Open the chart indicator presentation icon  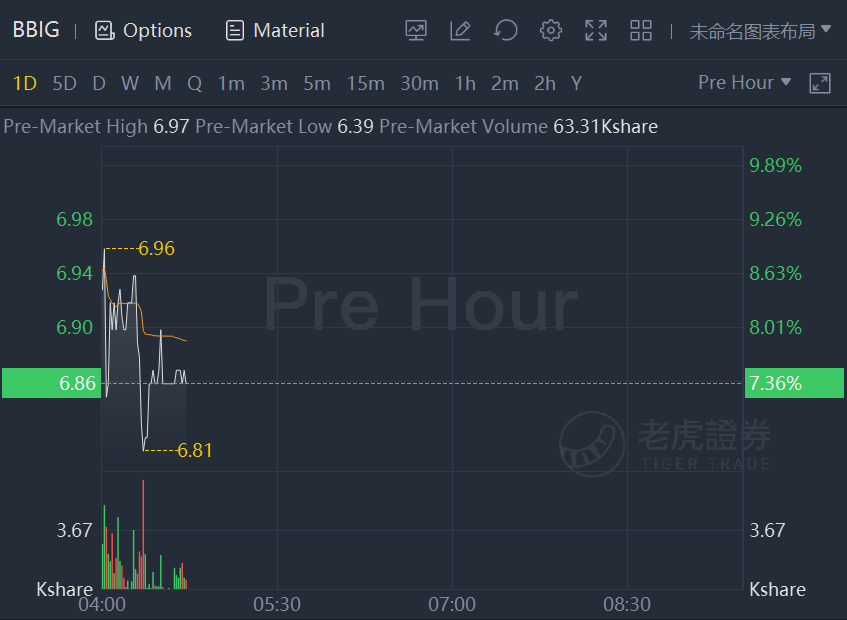(x=416, y=30)
